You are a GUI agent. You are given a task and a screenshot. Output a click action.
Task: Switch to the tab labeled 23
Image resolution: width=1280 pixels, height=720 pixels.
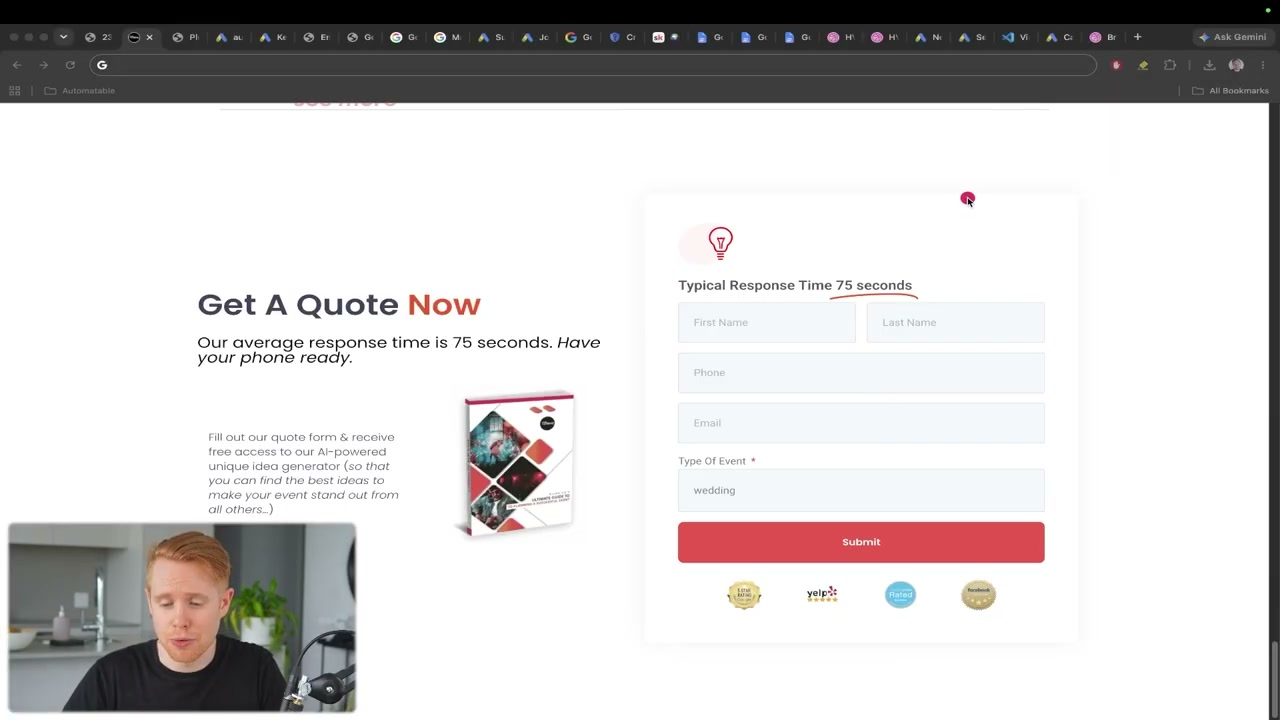coord(98,37)
